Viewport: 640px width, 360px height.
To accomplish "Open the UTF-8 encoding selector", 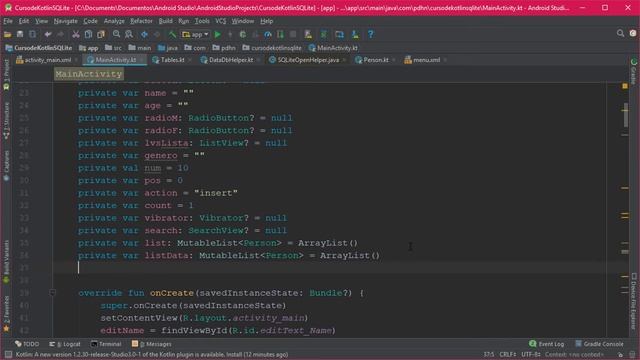I will [x=531, y=355].
